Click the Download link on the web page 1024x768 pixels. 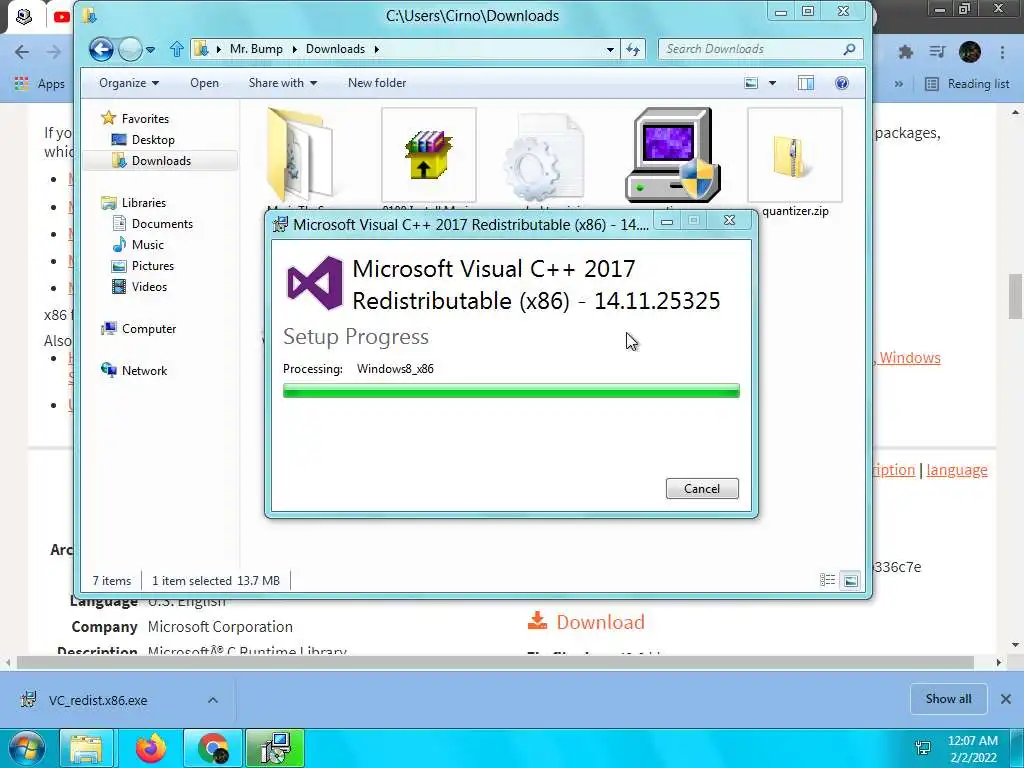[586, 622]
